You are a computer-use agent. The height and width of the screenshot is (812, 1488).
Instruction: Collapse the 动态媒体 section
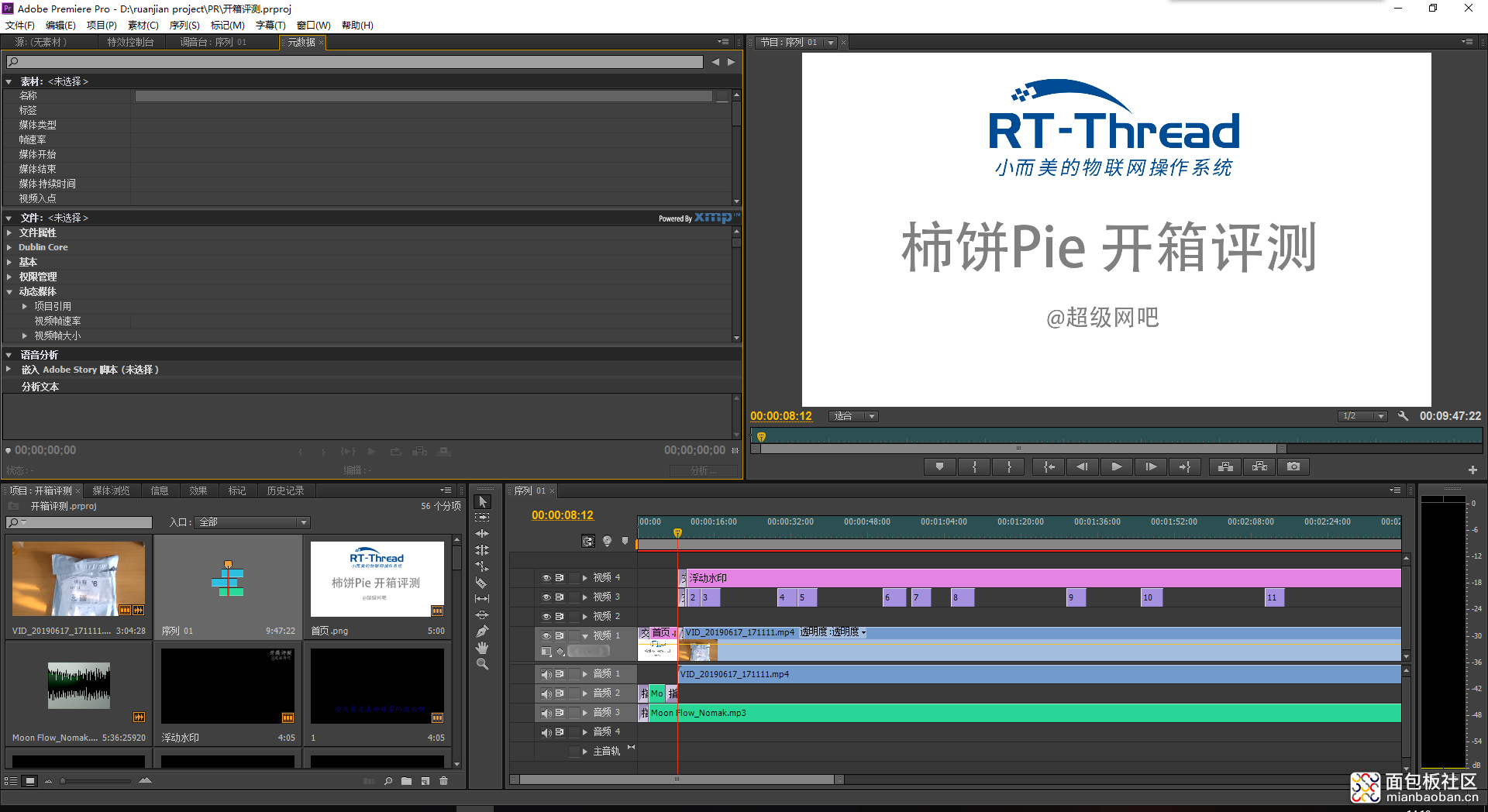9,292
